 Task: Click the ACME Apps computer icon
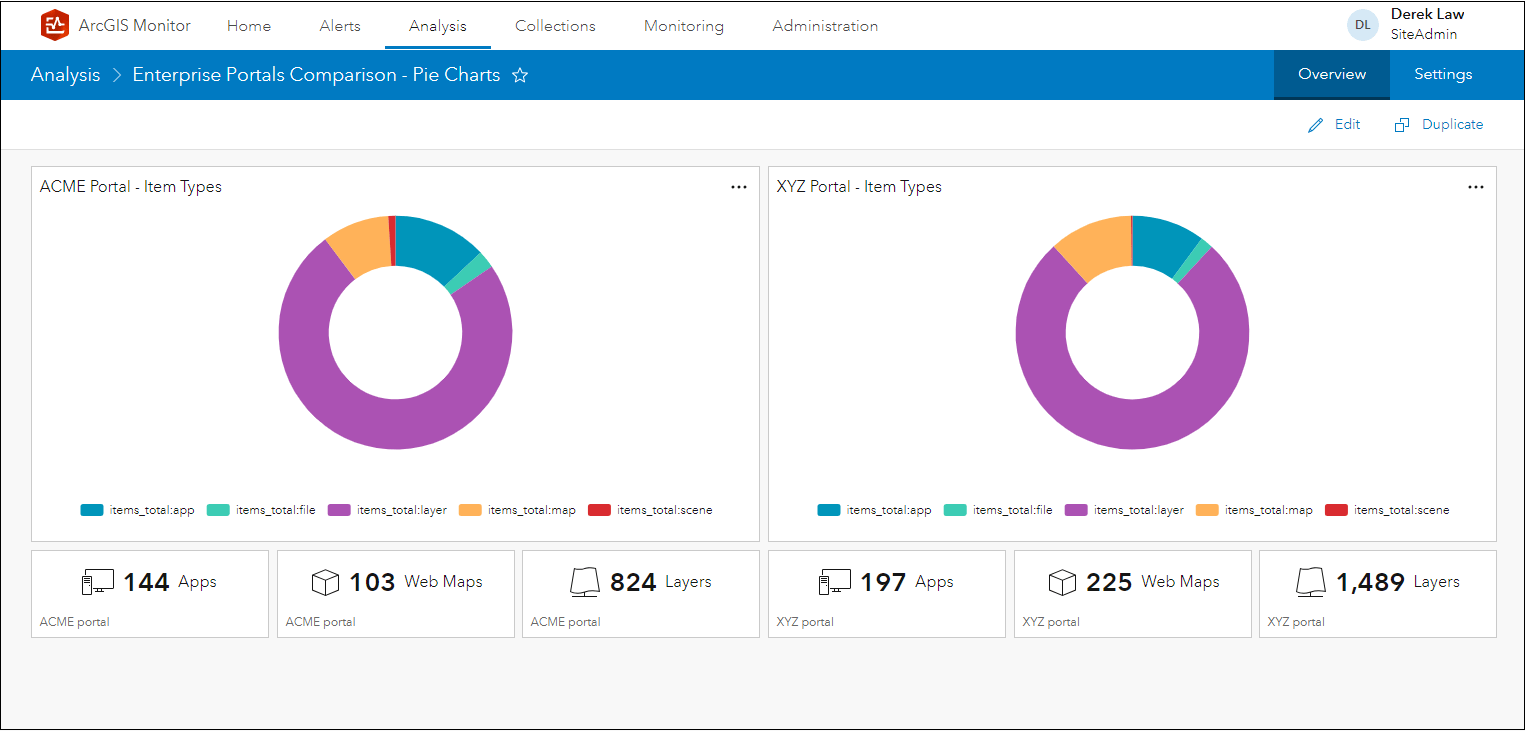[x=98, y=582]
